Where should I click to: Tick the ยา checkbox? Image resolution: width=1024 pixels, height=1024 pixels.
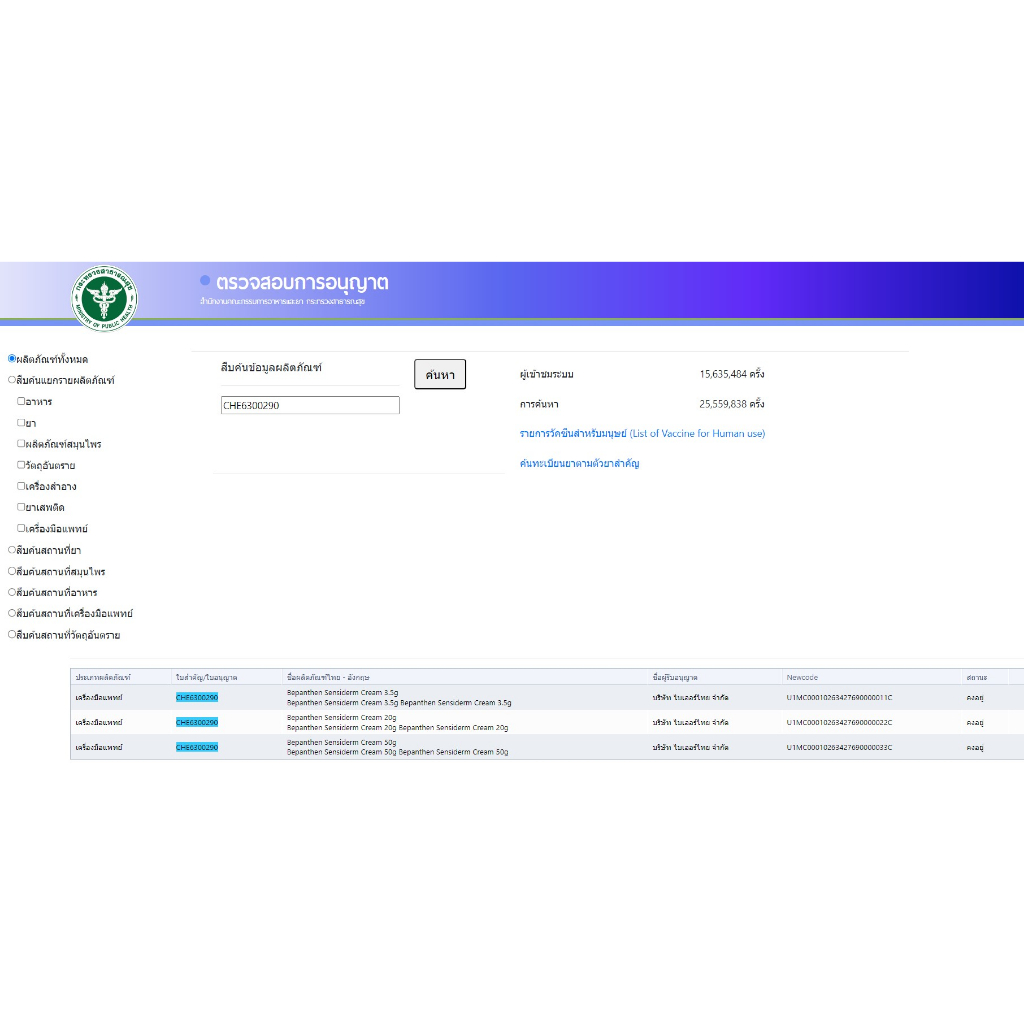pos(21,423)
